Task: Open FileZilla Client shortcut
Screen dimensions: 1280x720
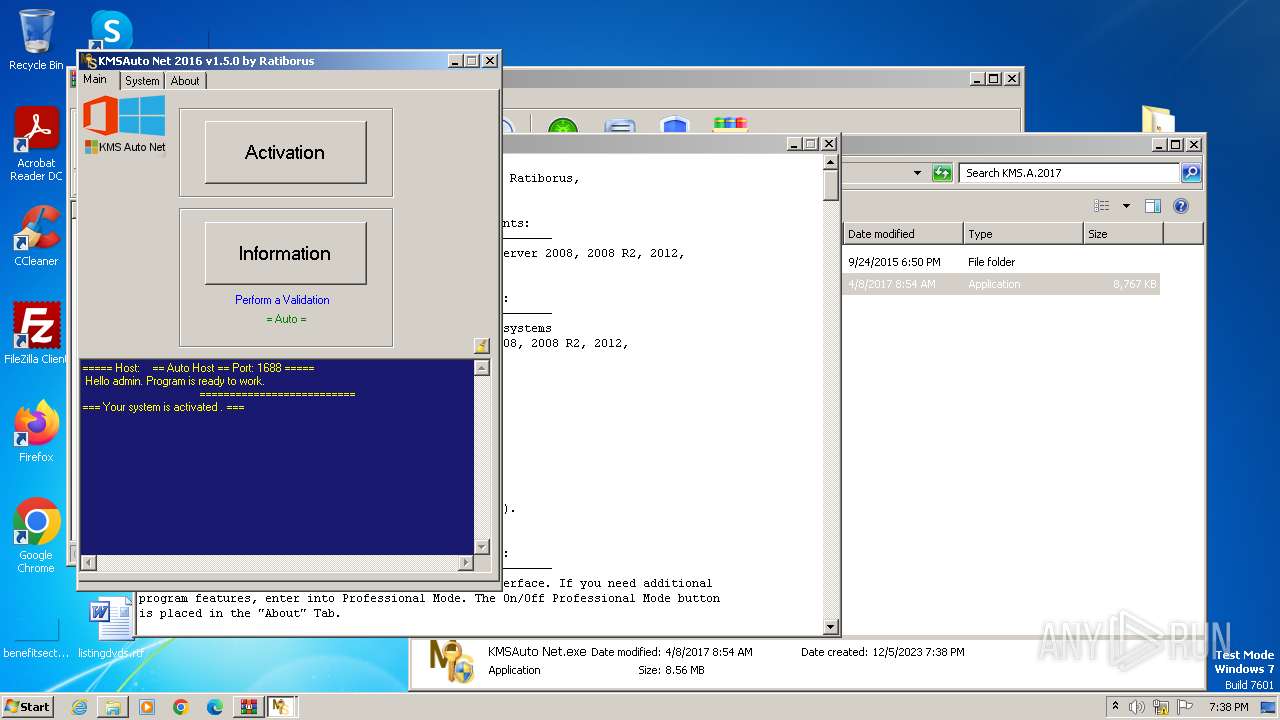Action: coord(36,333)
